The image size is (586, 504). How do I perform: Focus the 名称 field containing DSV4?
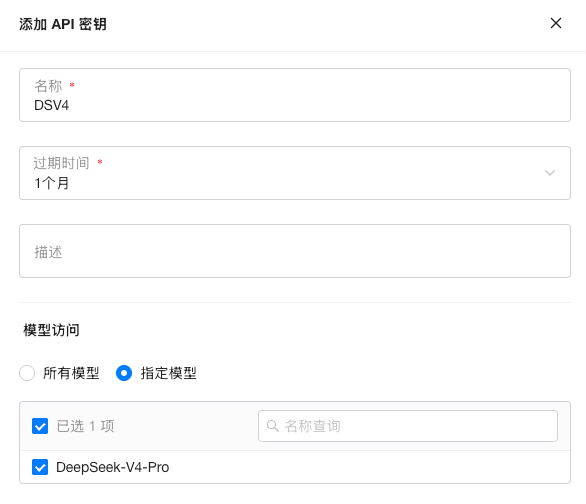(x=295, y=95)
